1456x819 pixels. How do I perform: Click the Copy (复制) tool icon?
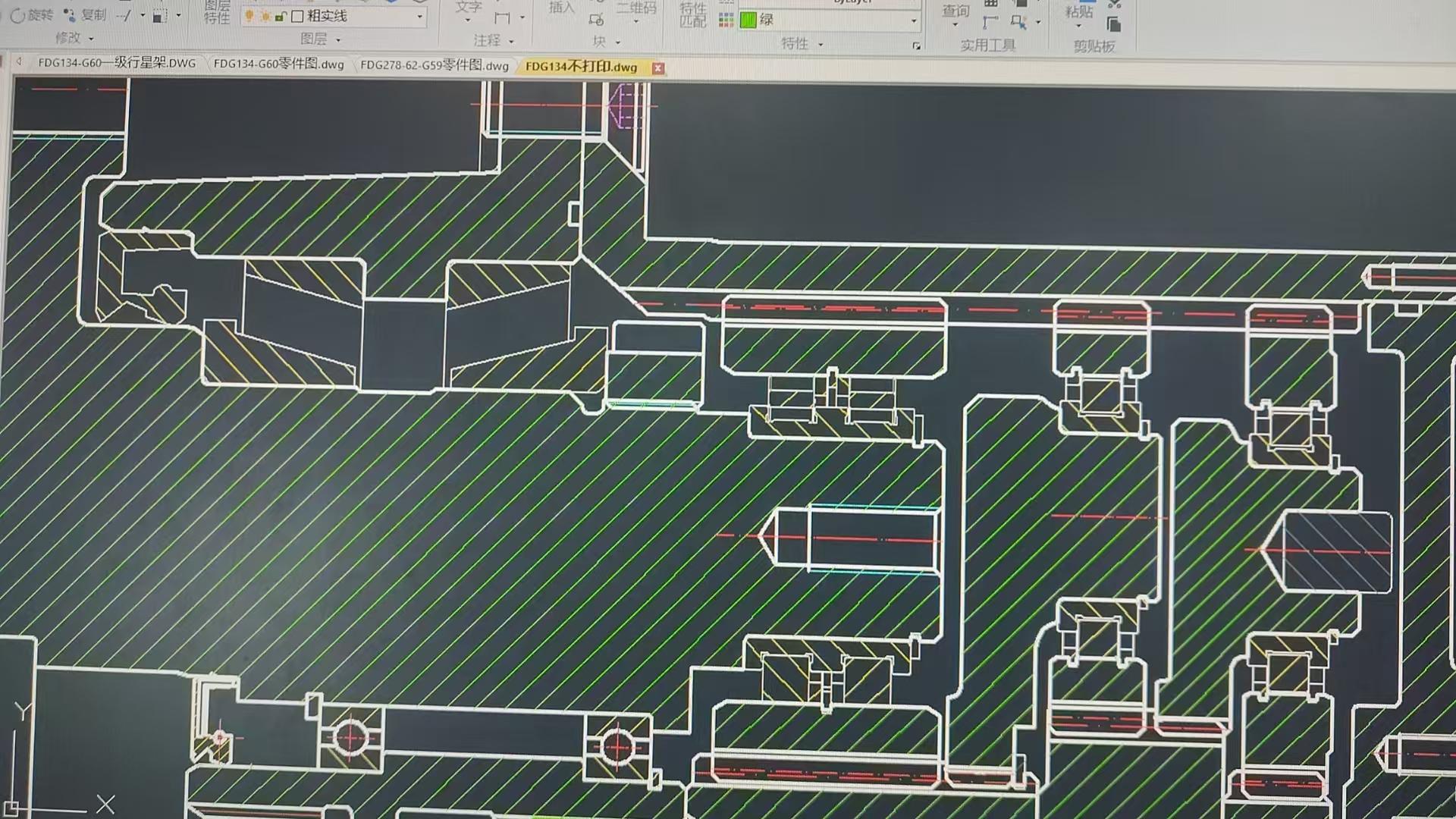click(70, 15)
